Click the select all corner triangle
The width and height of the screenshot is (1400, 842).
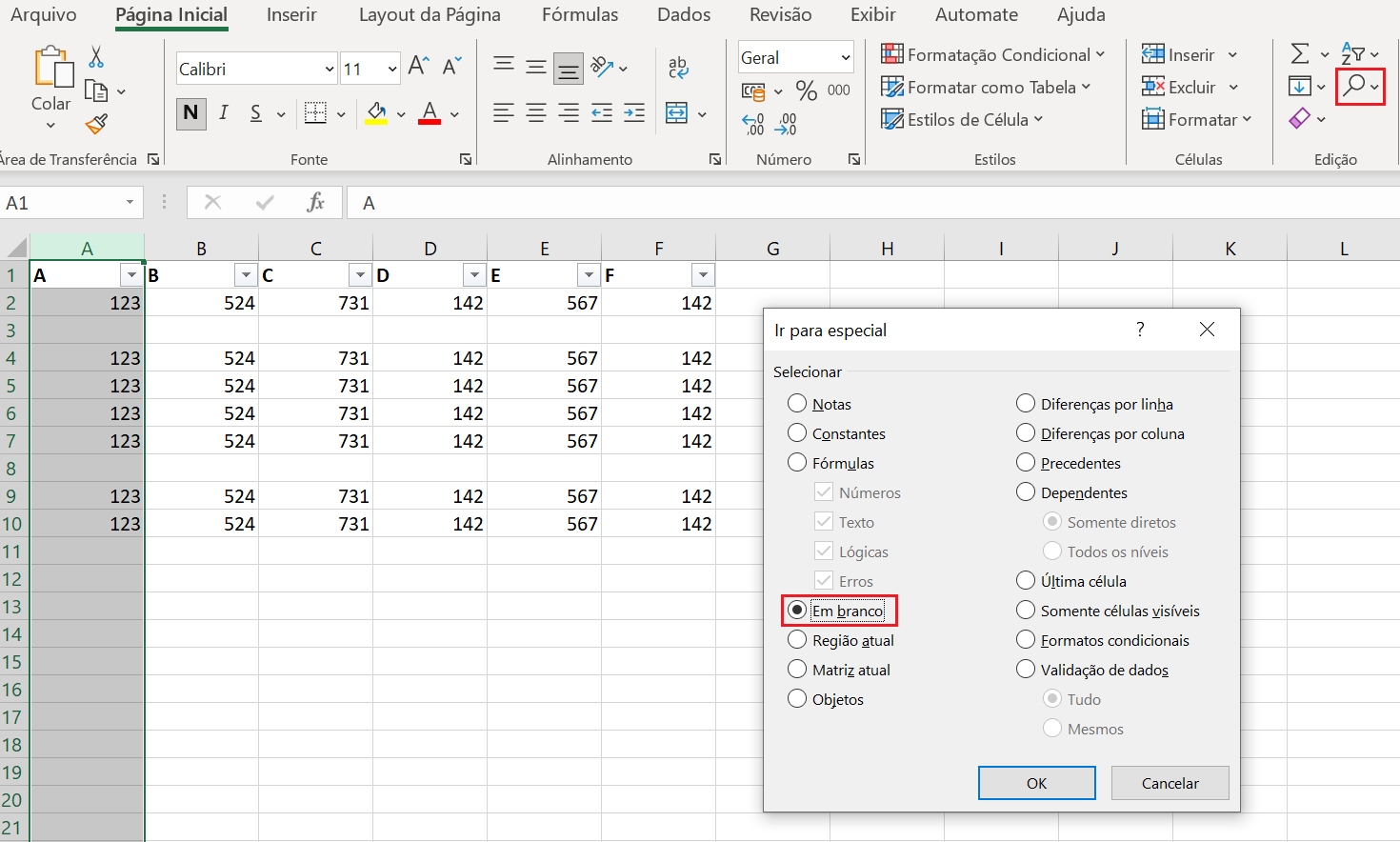point(16,249)
